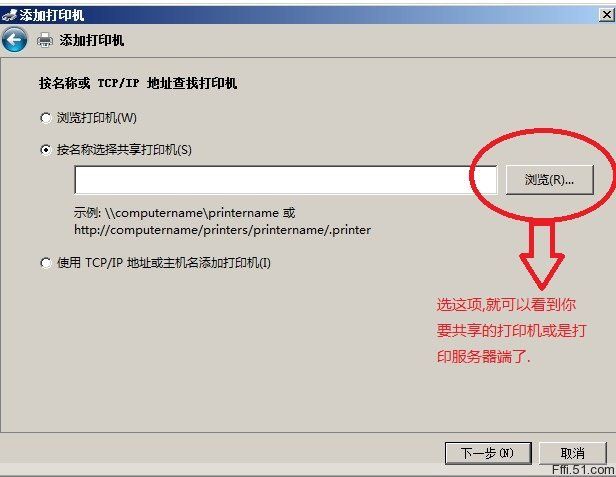Go back using the blue arrow button
The height and width of the screenshot is (477, 616).
pyautogui.click(x=14, y=40)
